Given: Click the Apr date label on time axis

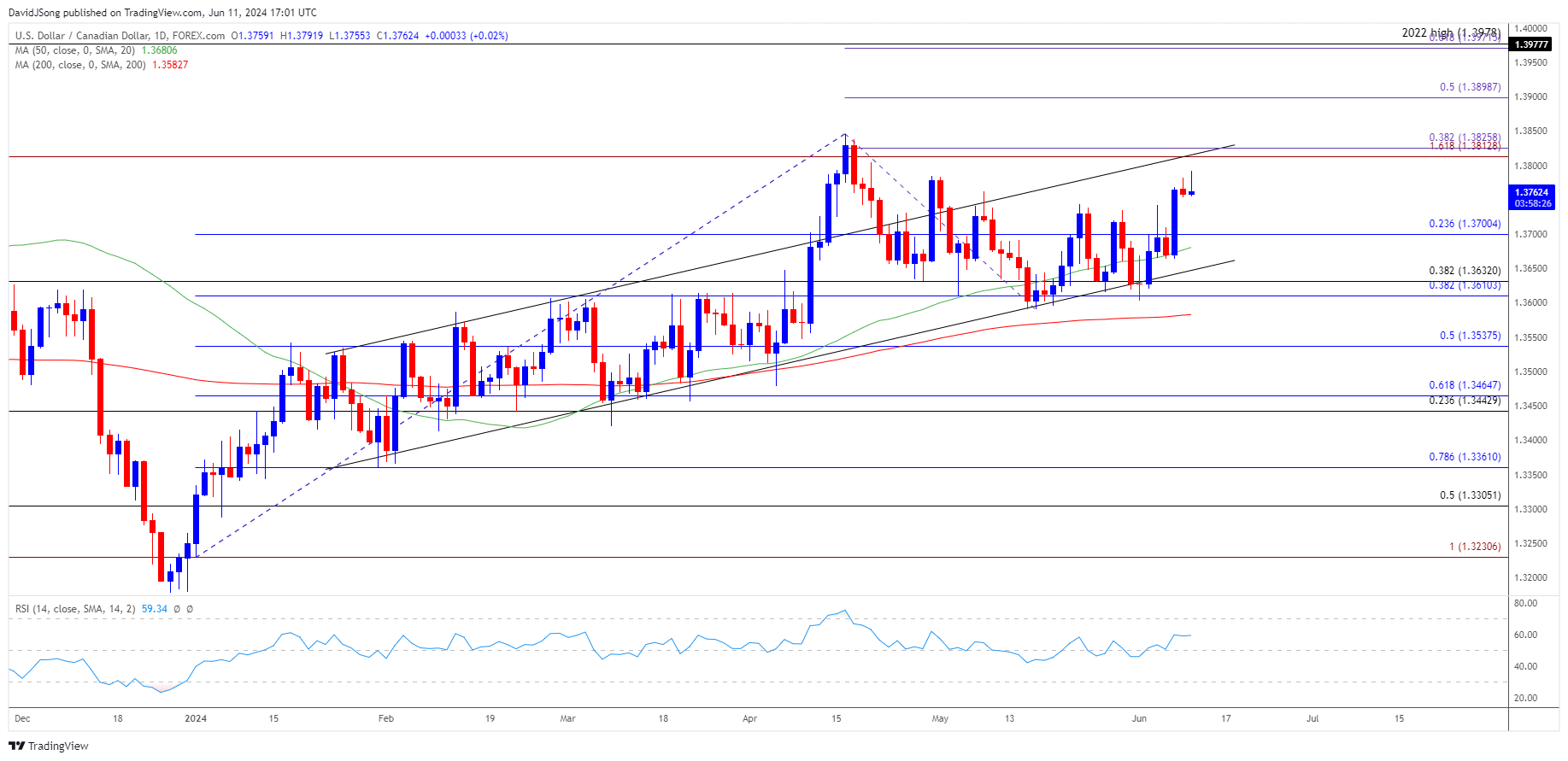Looking at the screenshot, I should (749, 718).
